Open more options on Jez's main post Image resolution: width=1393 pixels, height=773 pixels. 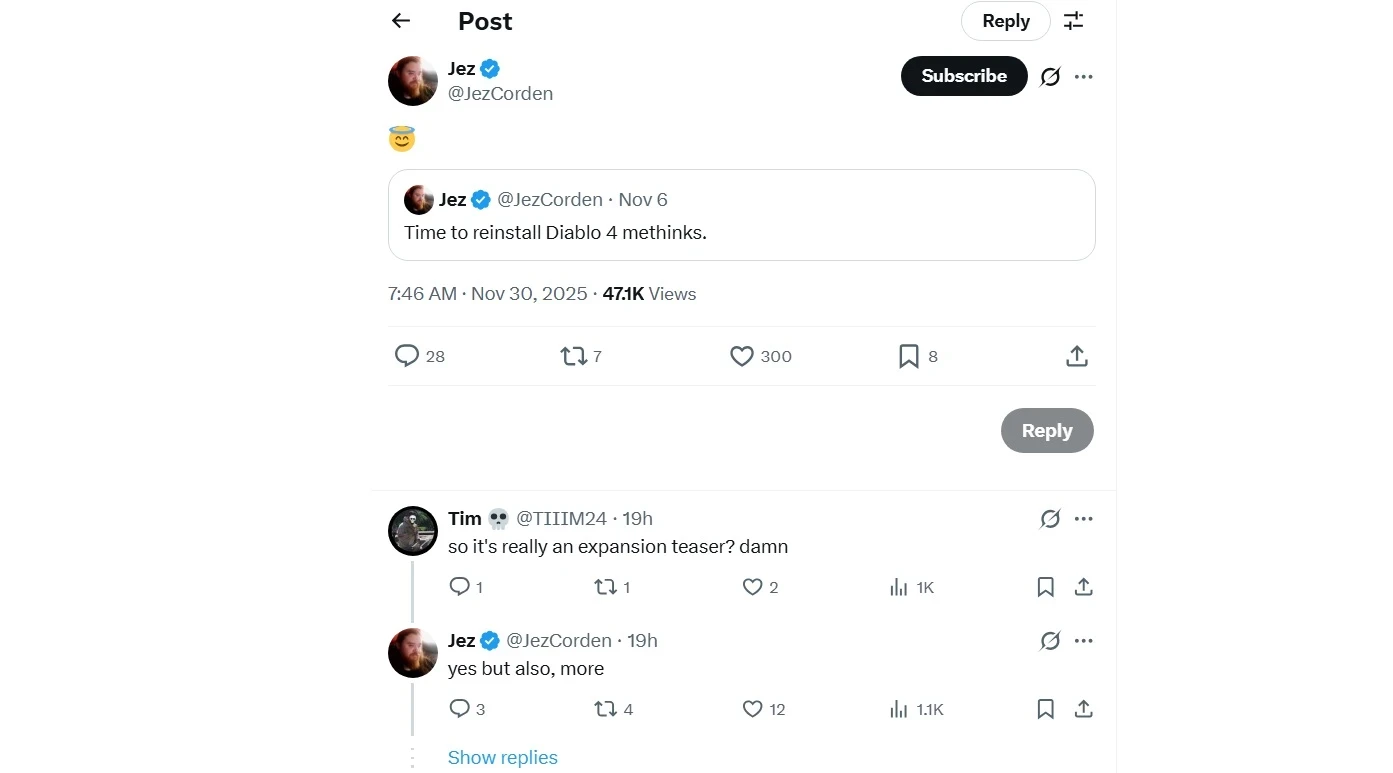tap(1084, 77)
